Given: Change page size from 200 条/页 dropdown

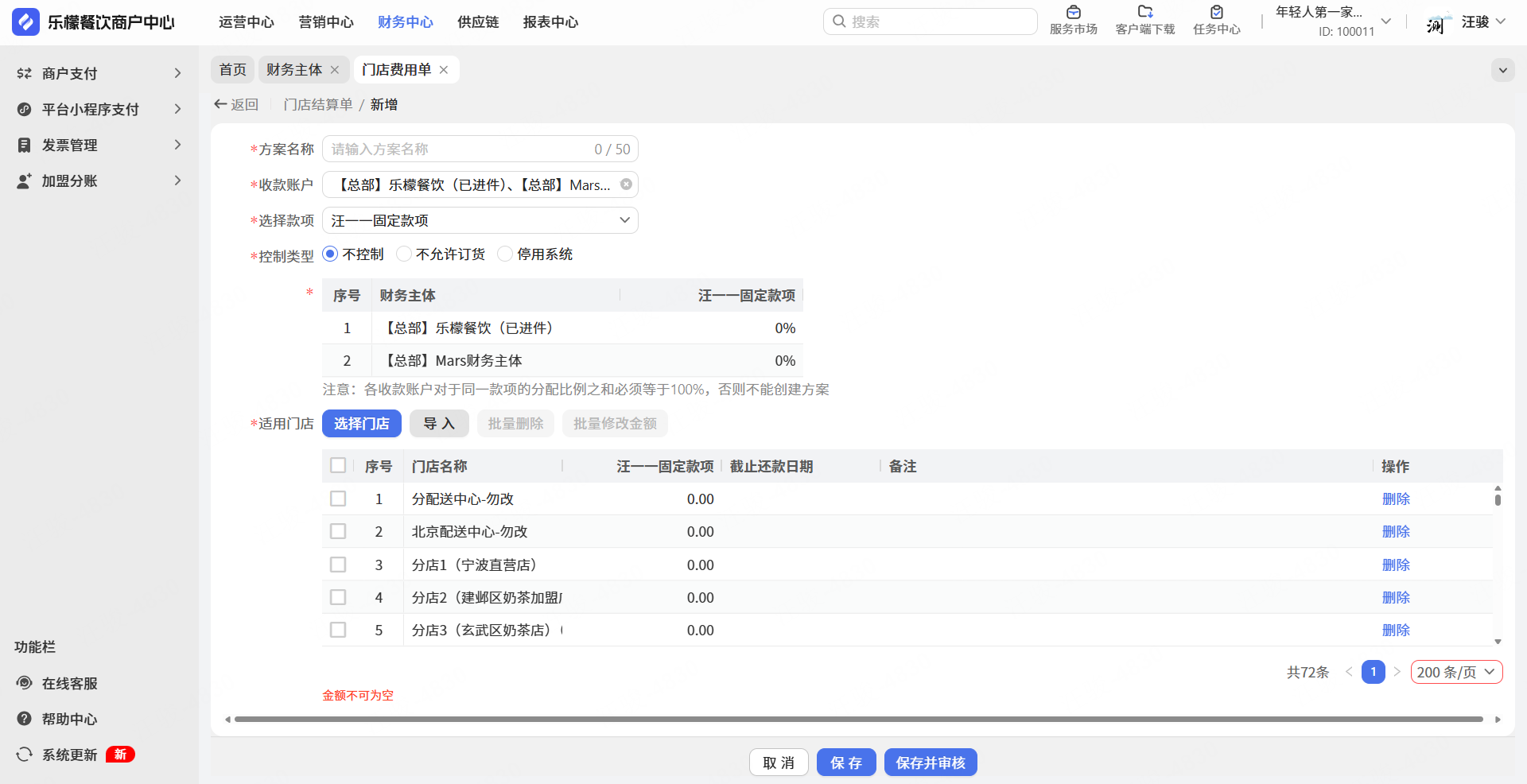Looking at the screenshot, I should (x=1456, y=672).
